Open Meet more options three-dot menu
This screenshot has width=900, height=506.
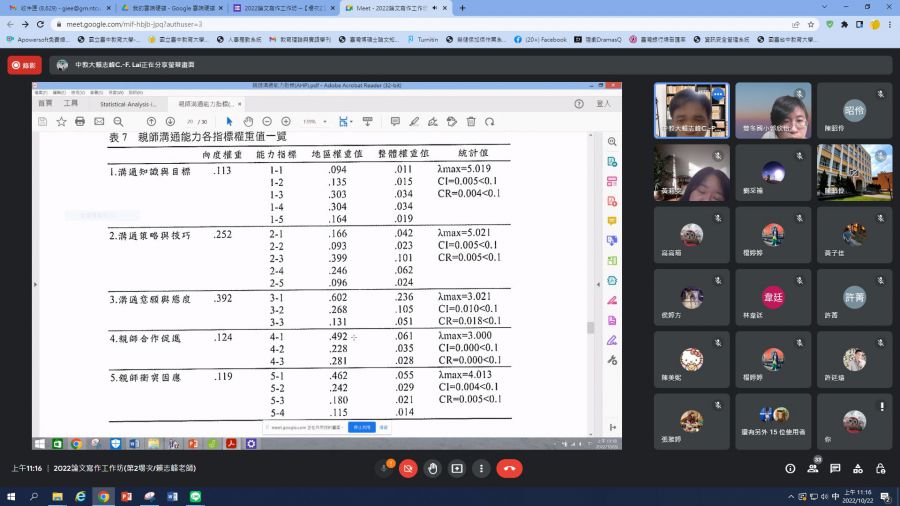482,468
